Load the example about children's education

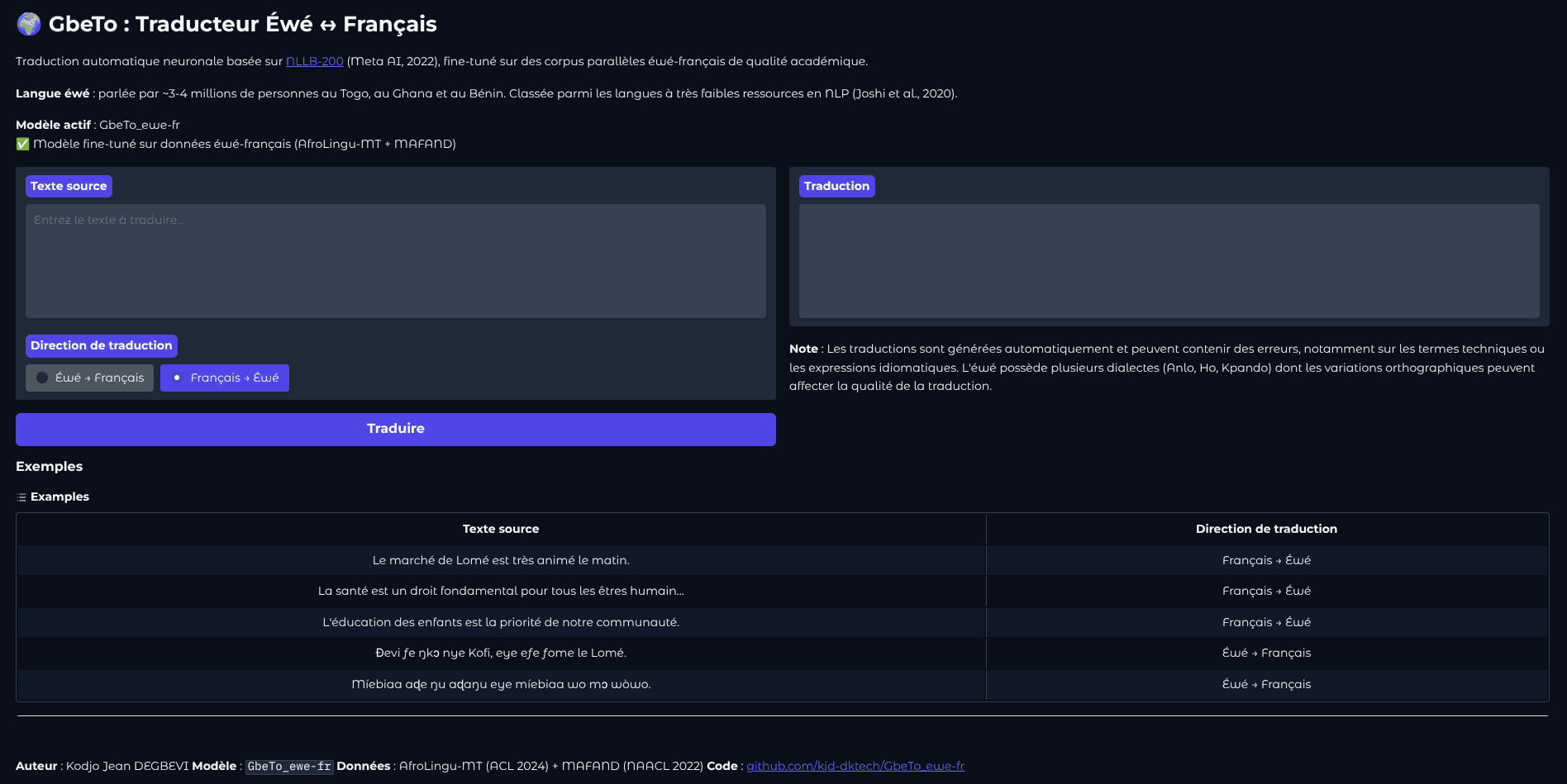coord(500,622)
